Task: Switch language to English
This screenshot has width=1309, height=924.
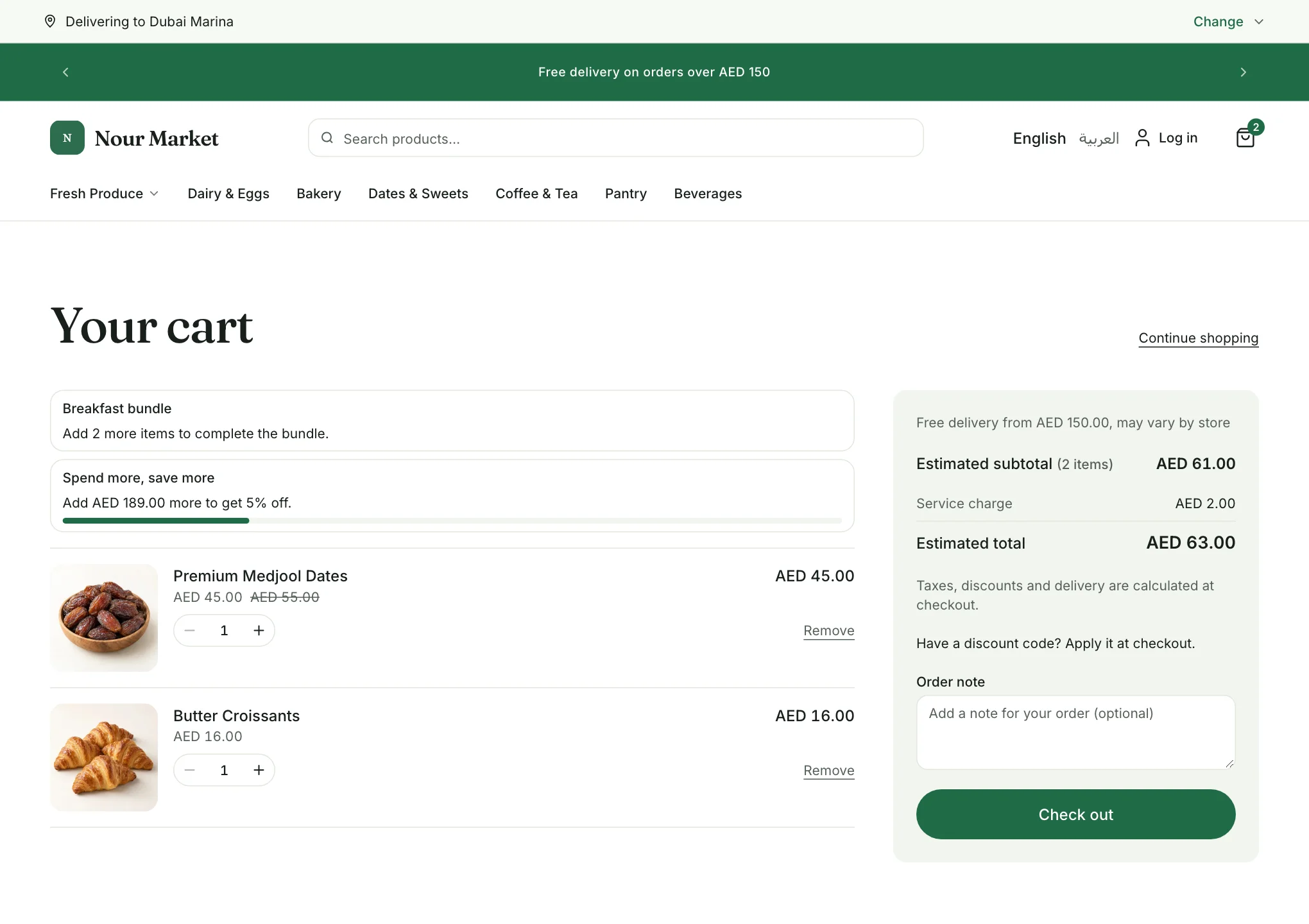Action: point(1039,138)
